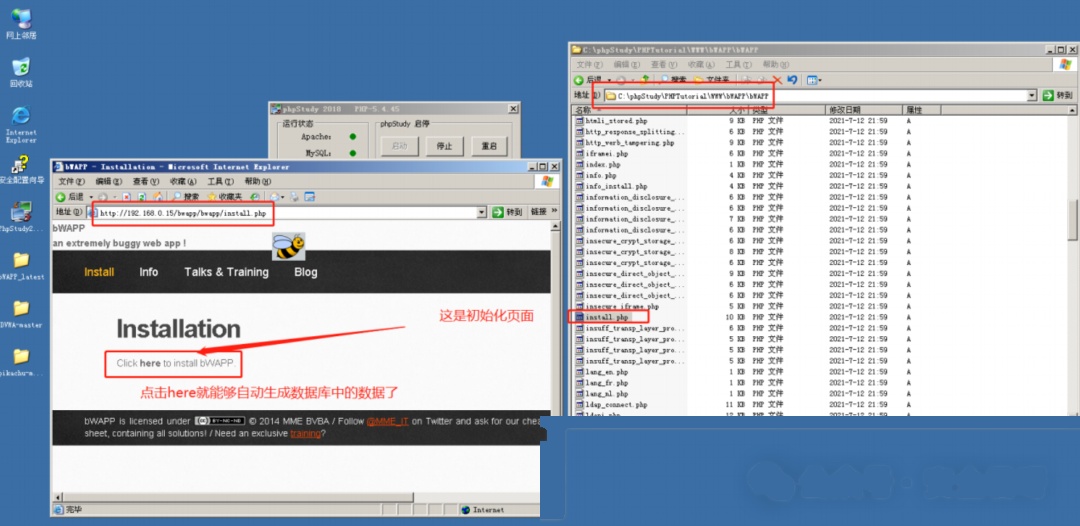This screenshot has width=1080, height=526.
Task: Click 转到 Go button in Explorer window
Action: coord(1057,96)
